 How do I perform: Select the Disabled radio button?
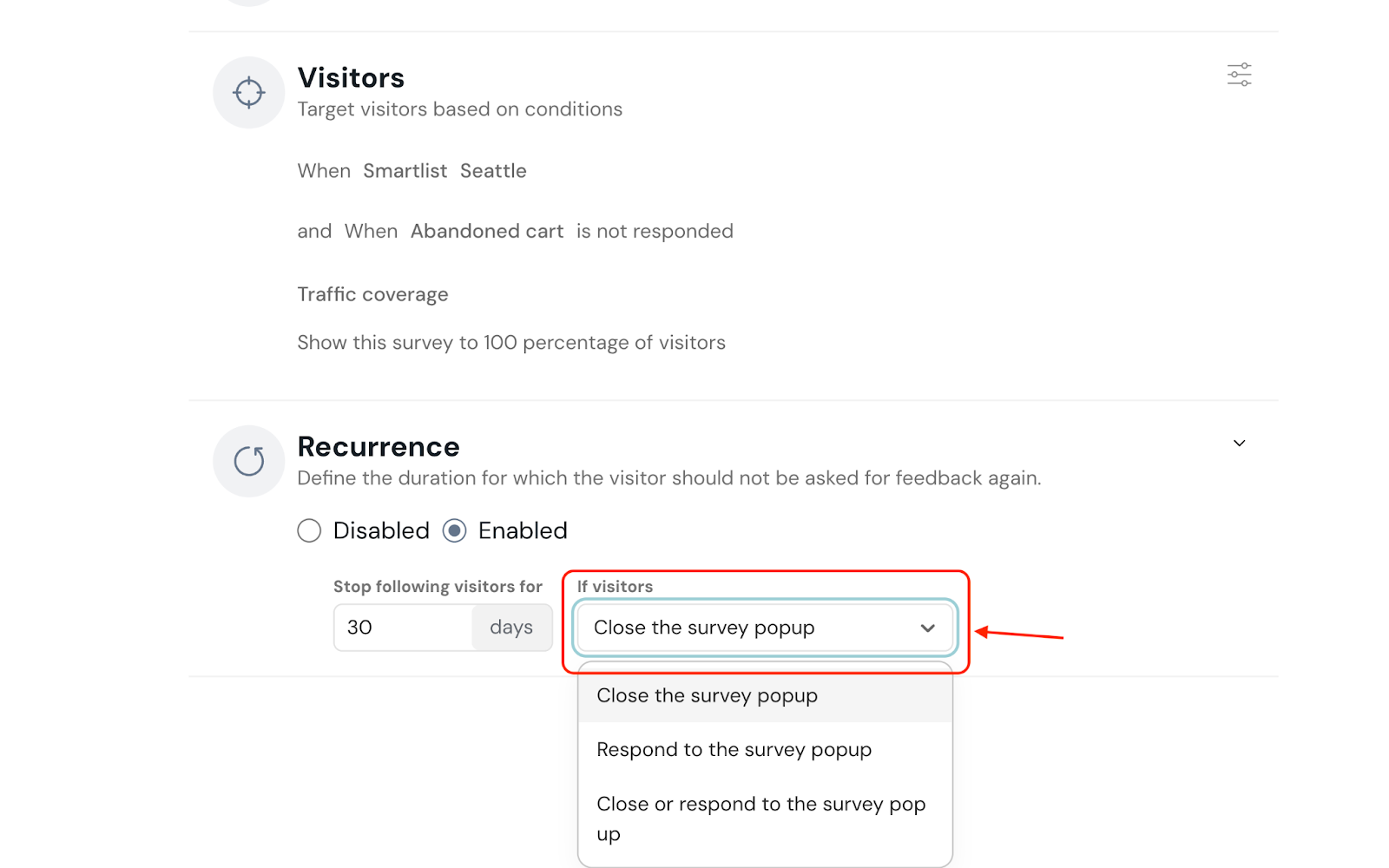tap(309, 530)
